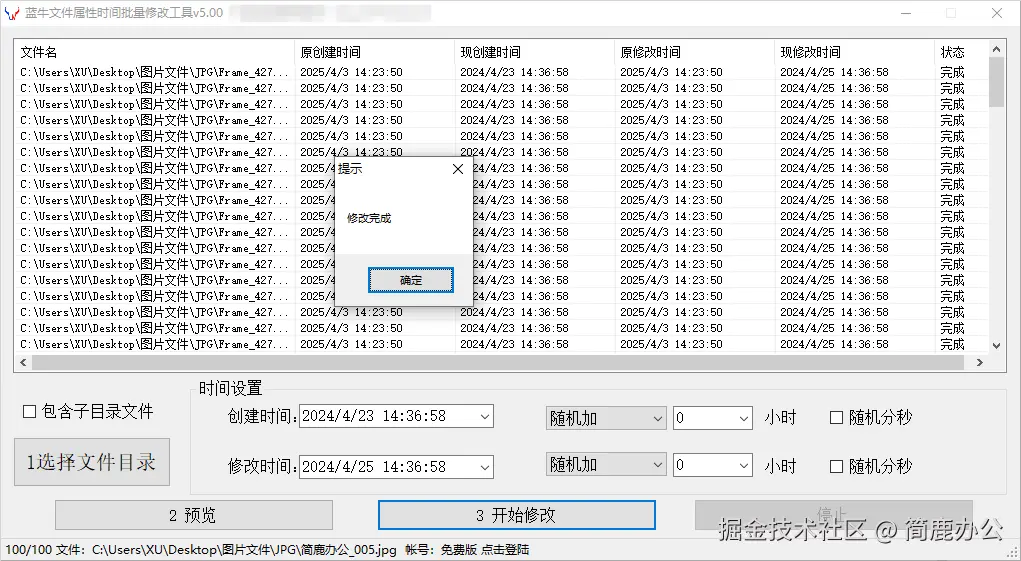The image size is (1021, 561).
Task: Click 100/100 file path text in status bar
Action: (x=201, y=550)
